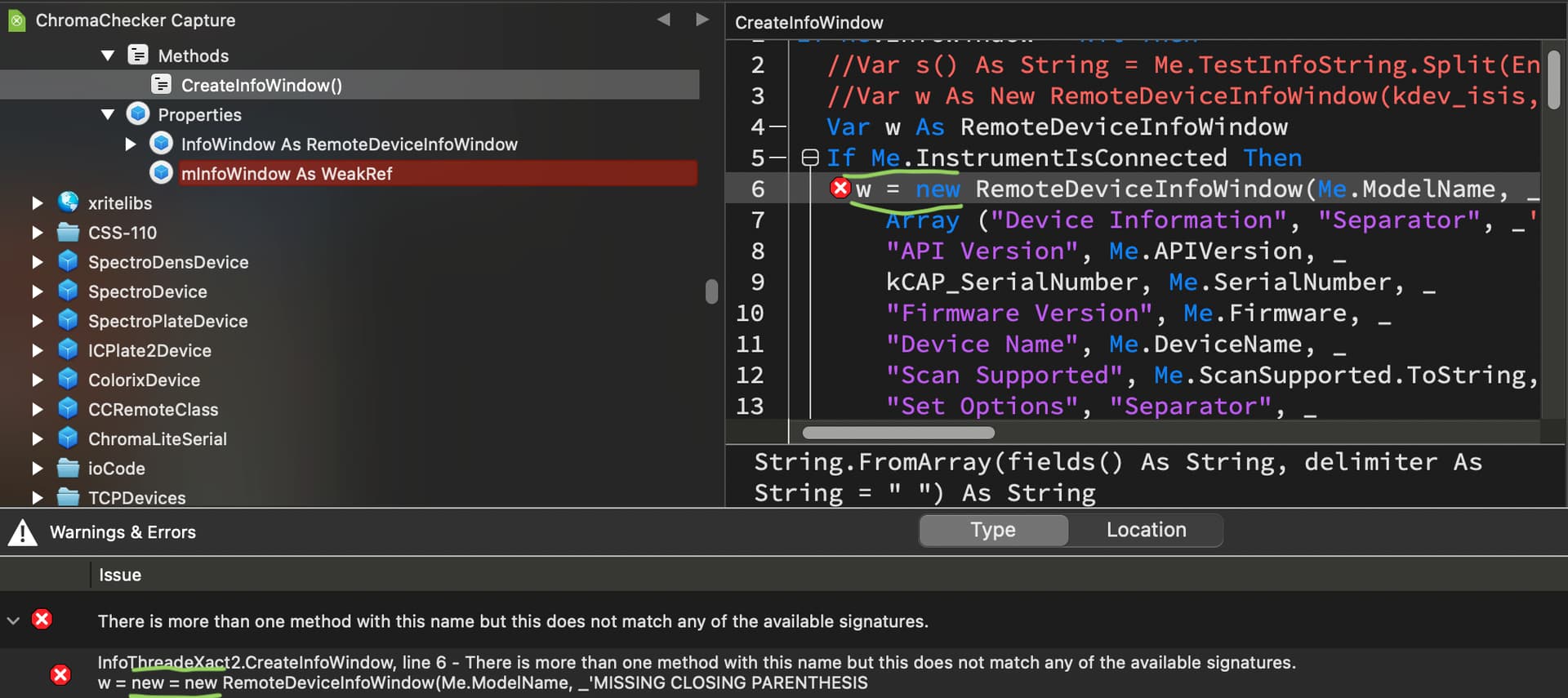The height and width of the screenshot is (698, 1568).
Task: Click the code editor vertical scrollbar
Action: pyautogui.click(x=1553, y=80)
